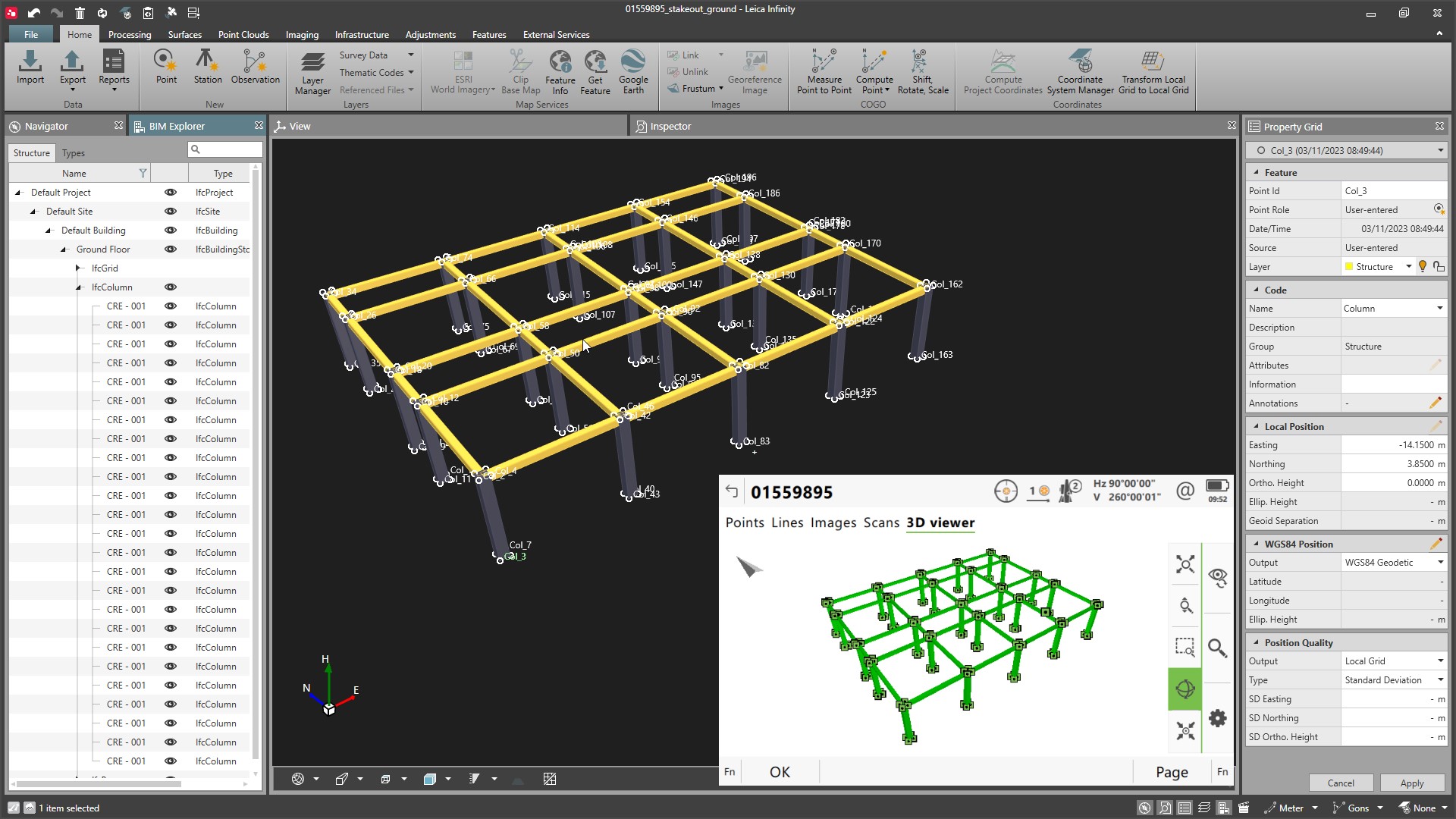
Task: Toggle visibility of Ground Floor
Action: (171, 249)
